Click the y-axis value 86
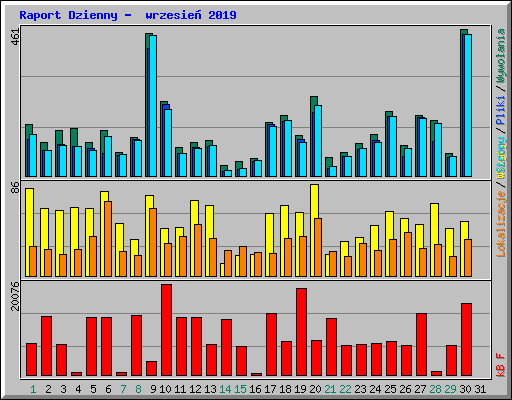 [x=15, y=188]
